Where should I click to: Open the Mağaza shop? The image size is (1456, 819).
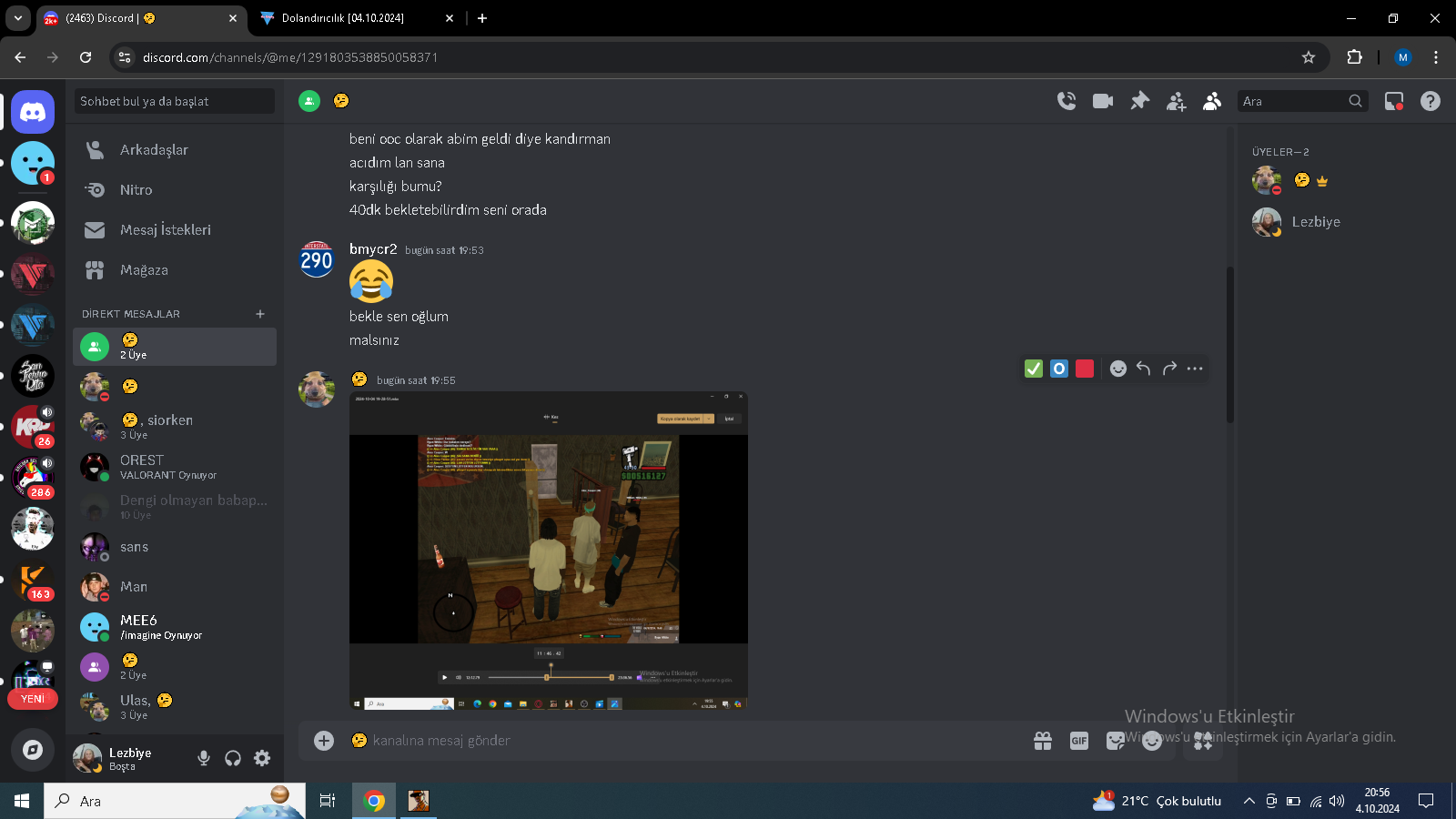point(175,269)
